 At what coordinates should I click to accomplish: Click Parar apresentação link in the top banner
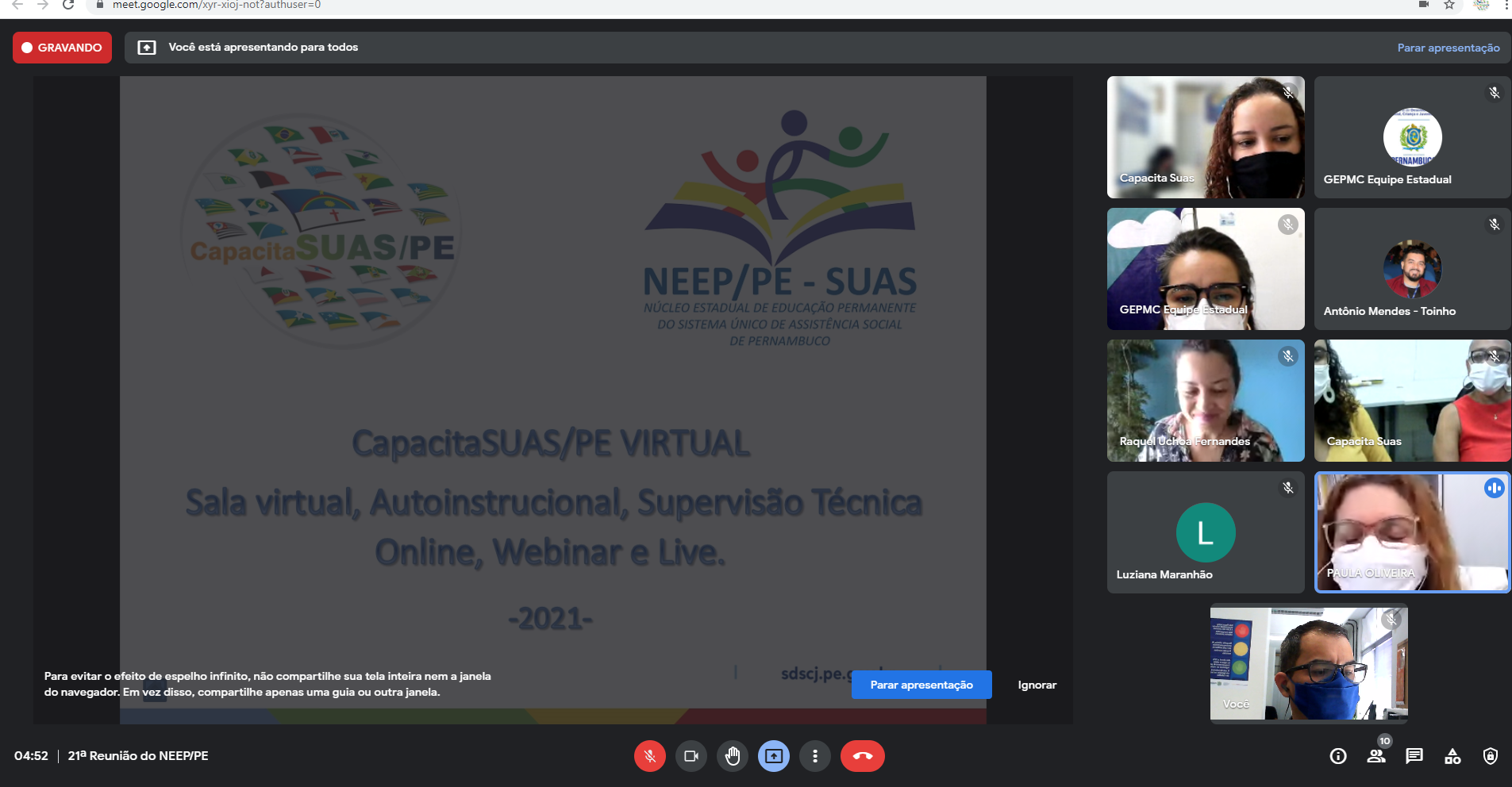point(1448,48)
